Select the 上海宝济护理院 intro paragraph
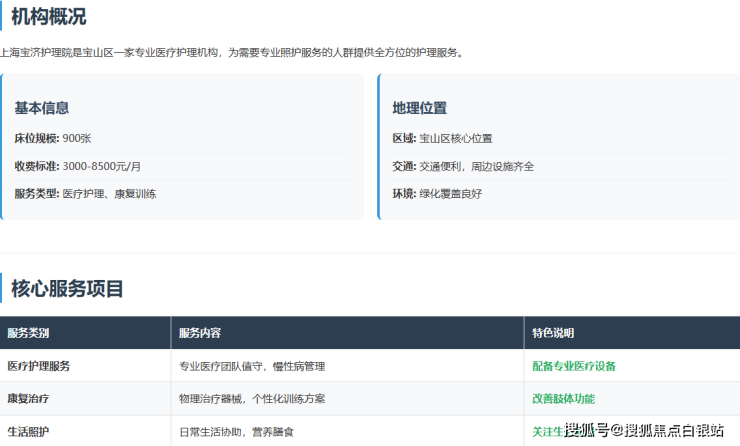This screenshot has height=446, width=740. pyautogui.click(x=231, y=52)
